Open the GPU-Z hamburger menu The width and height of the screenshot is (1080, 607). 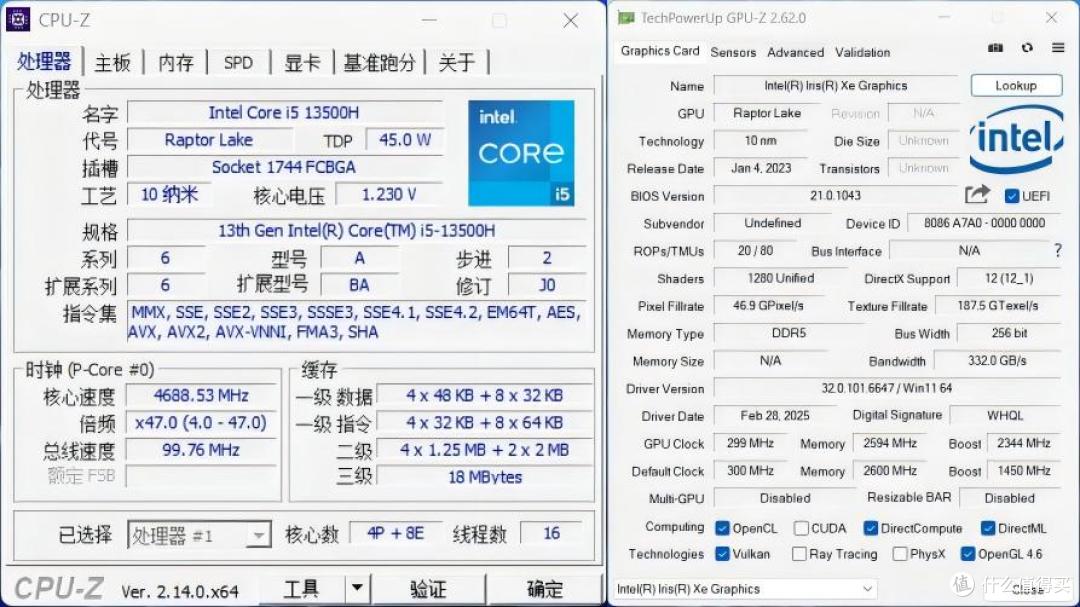pyautogui.click(x=1058, y=48)
